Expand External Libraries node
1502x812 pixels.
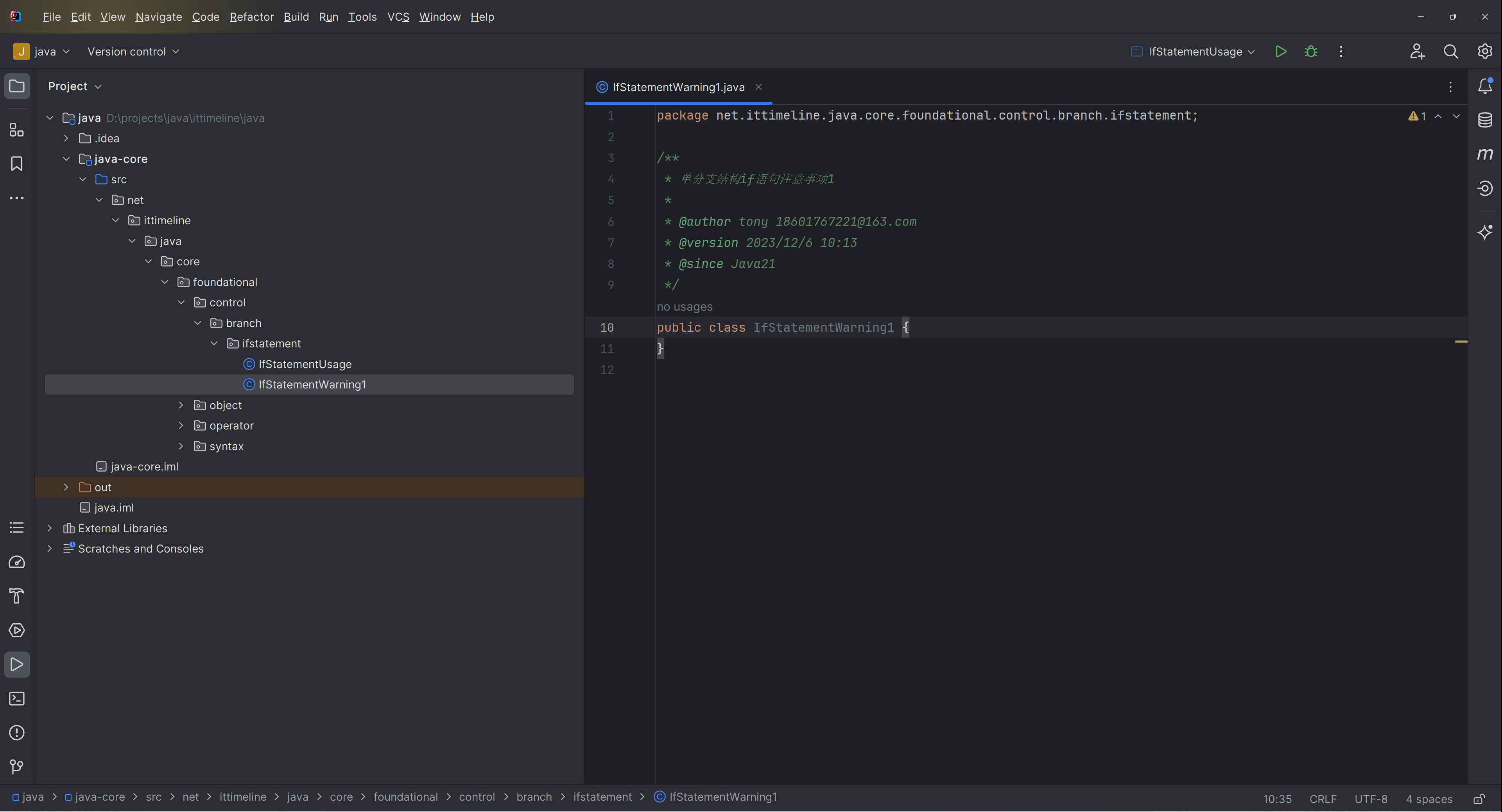[50, 528]
